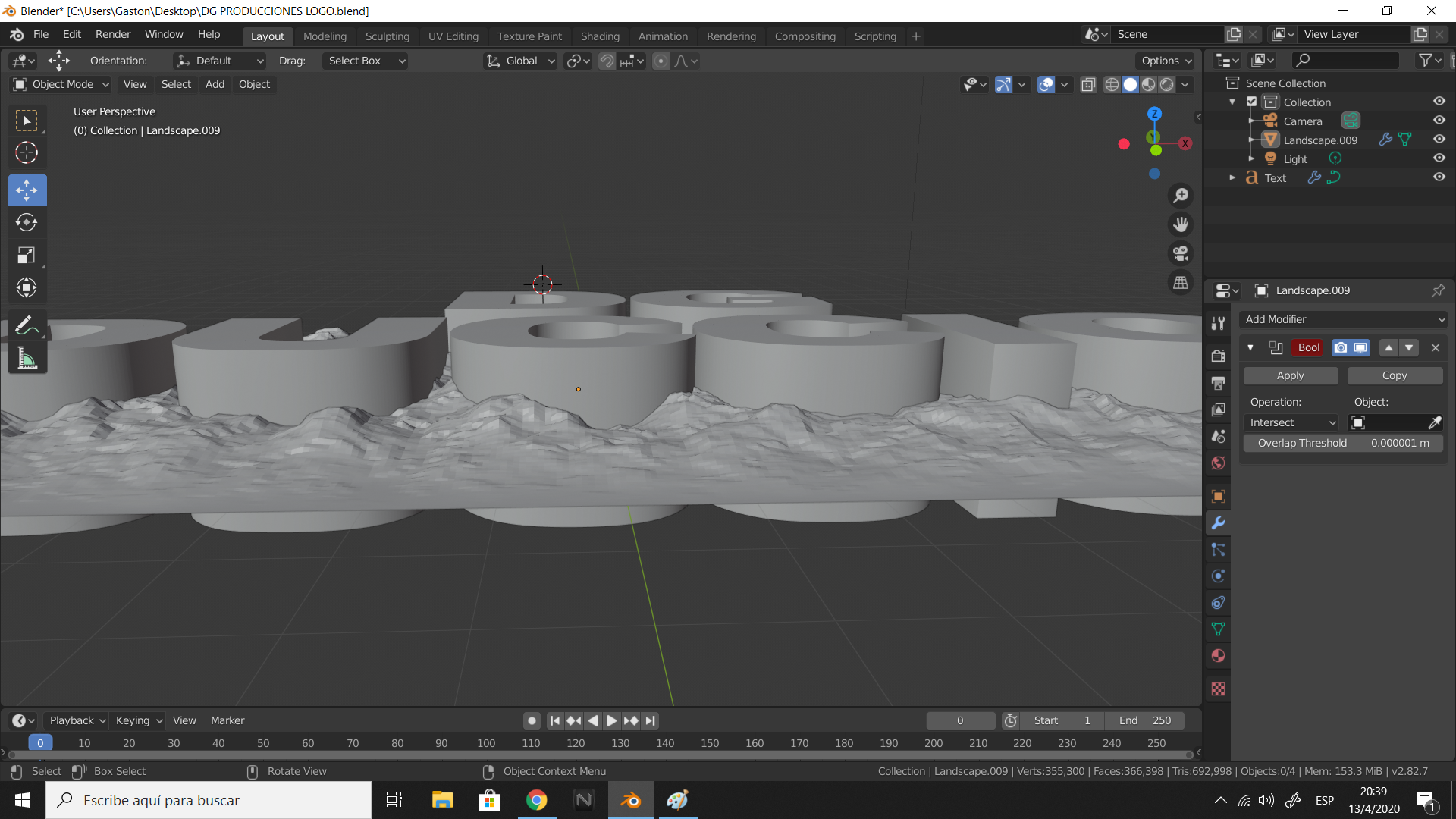Hide Text object with its eye icon

tap(1439, 177)
